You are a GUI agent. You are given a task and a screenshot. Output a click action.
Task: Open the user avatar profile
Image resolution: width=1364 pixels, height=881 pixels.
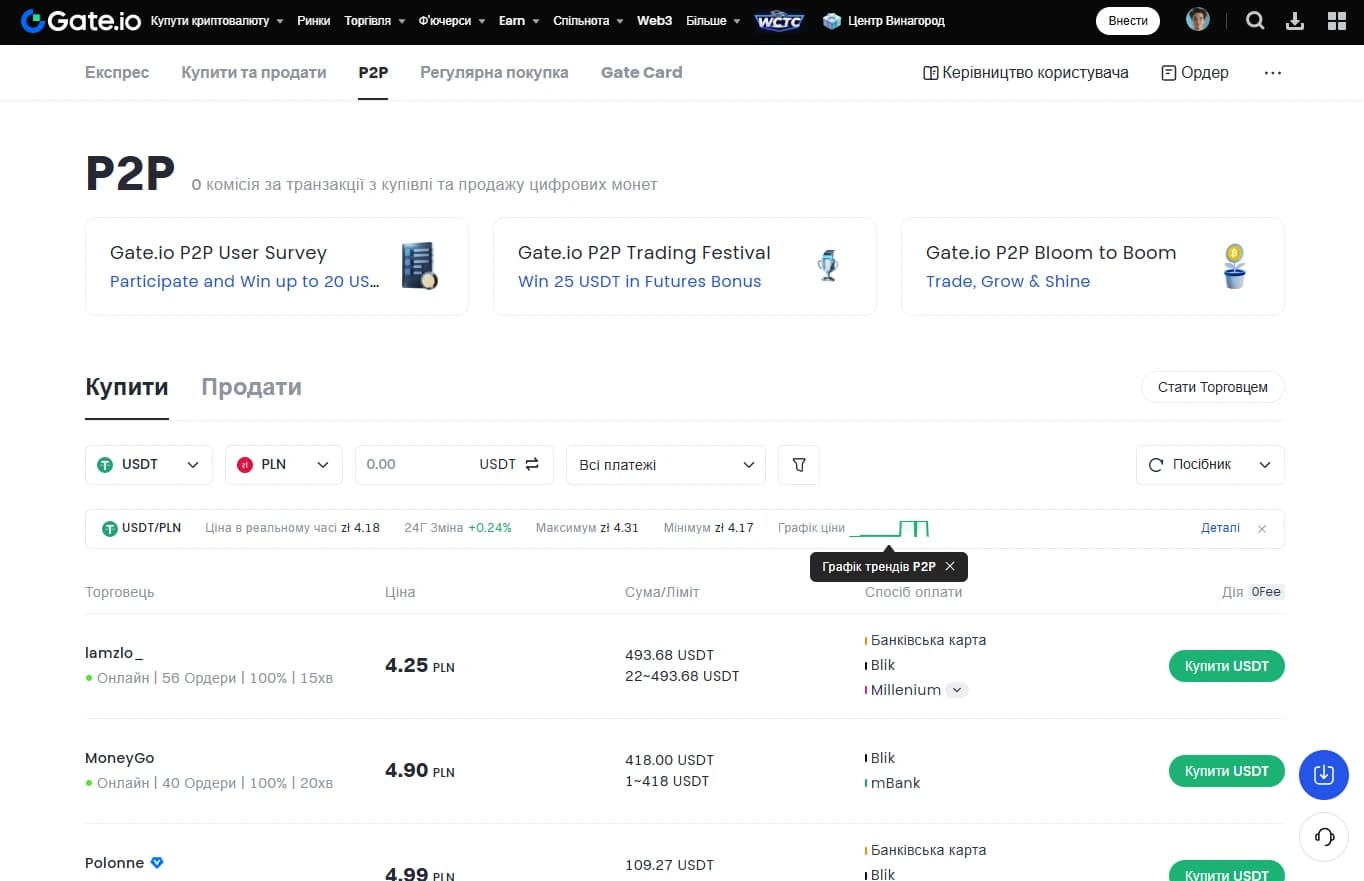[x=1198, y=20]
